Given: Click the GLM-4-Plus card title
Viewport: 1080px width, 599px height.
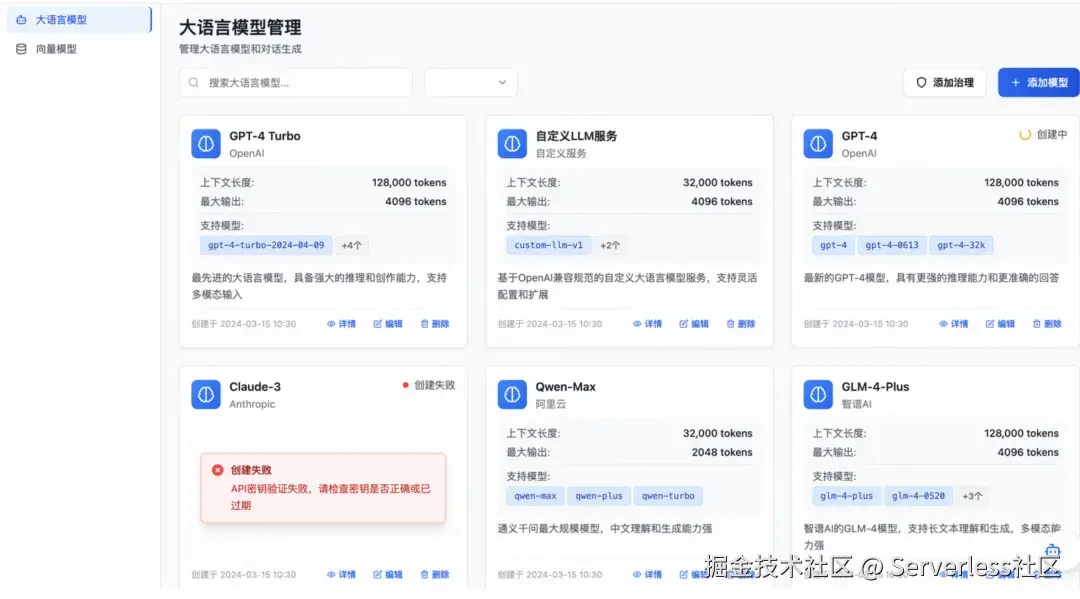Looking at the screenshot, I should (875, 387).
